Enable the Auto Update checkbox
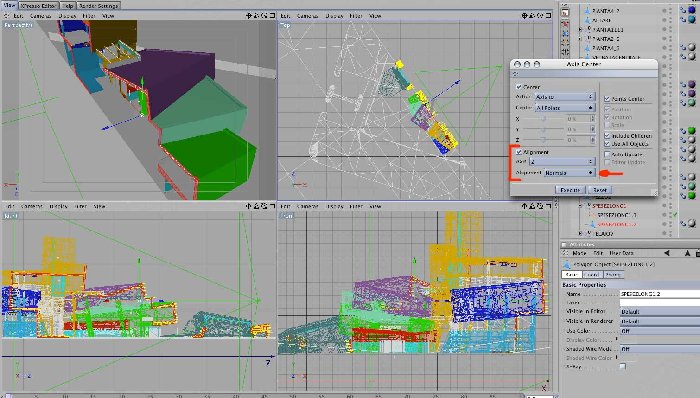700x398 pixels. coord(607,154)
